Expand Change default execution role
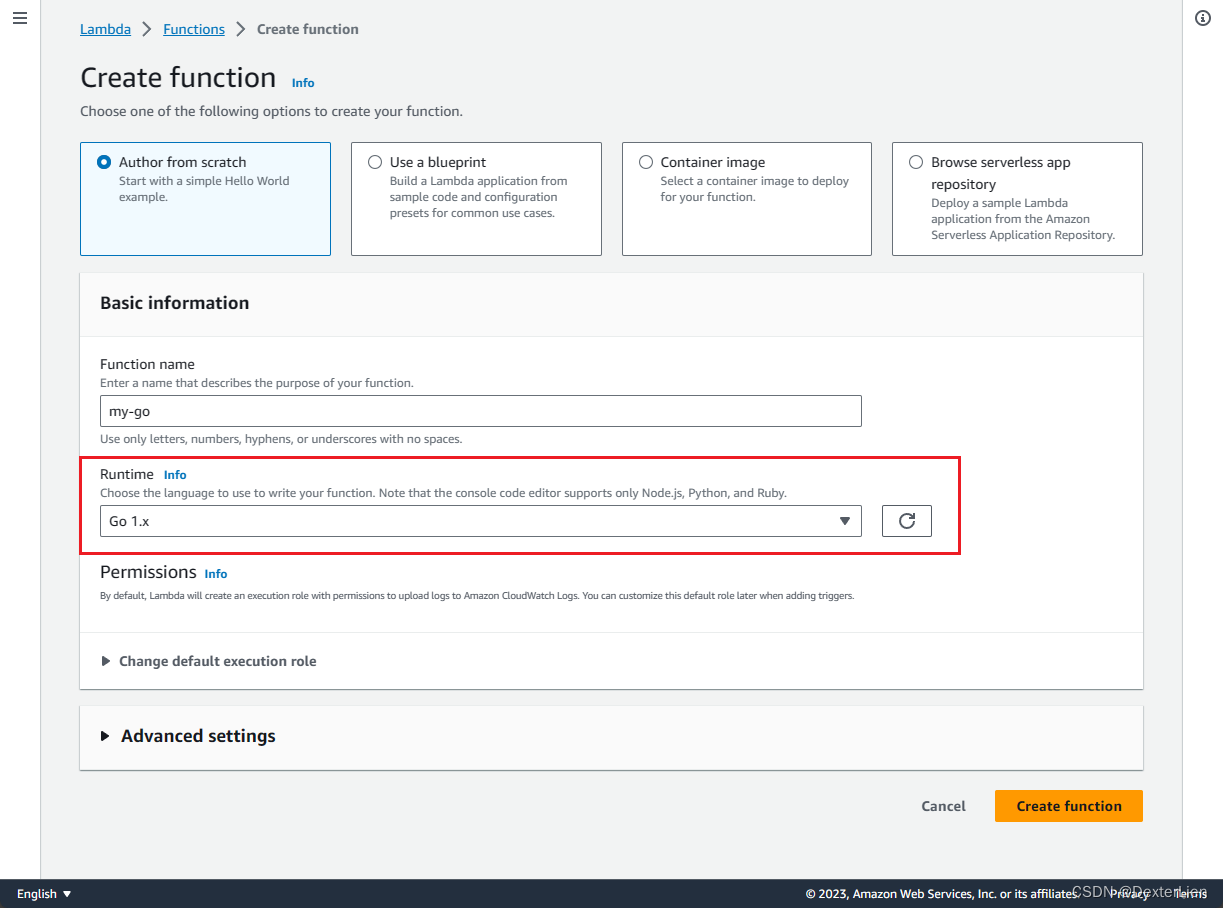The height and width of the screenshot is (908, 1223). (x=209, y=661)
